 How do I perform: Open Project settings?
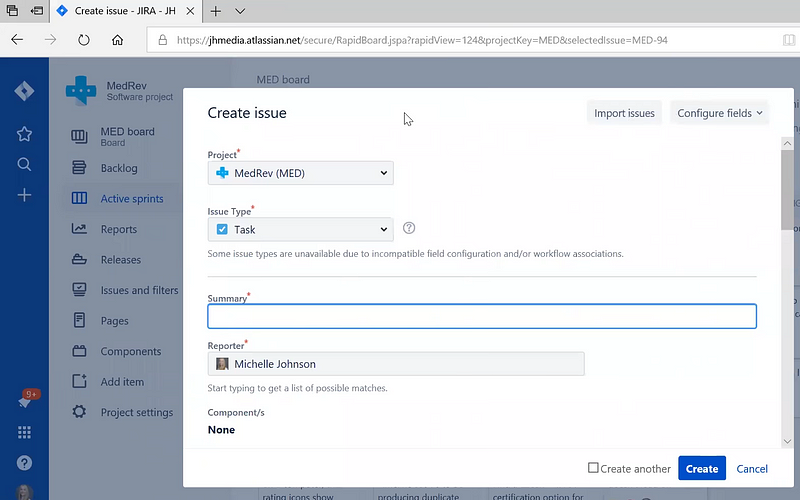click(137, 412)
